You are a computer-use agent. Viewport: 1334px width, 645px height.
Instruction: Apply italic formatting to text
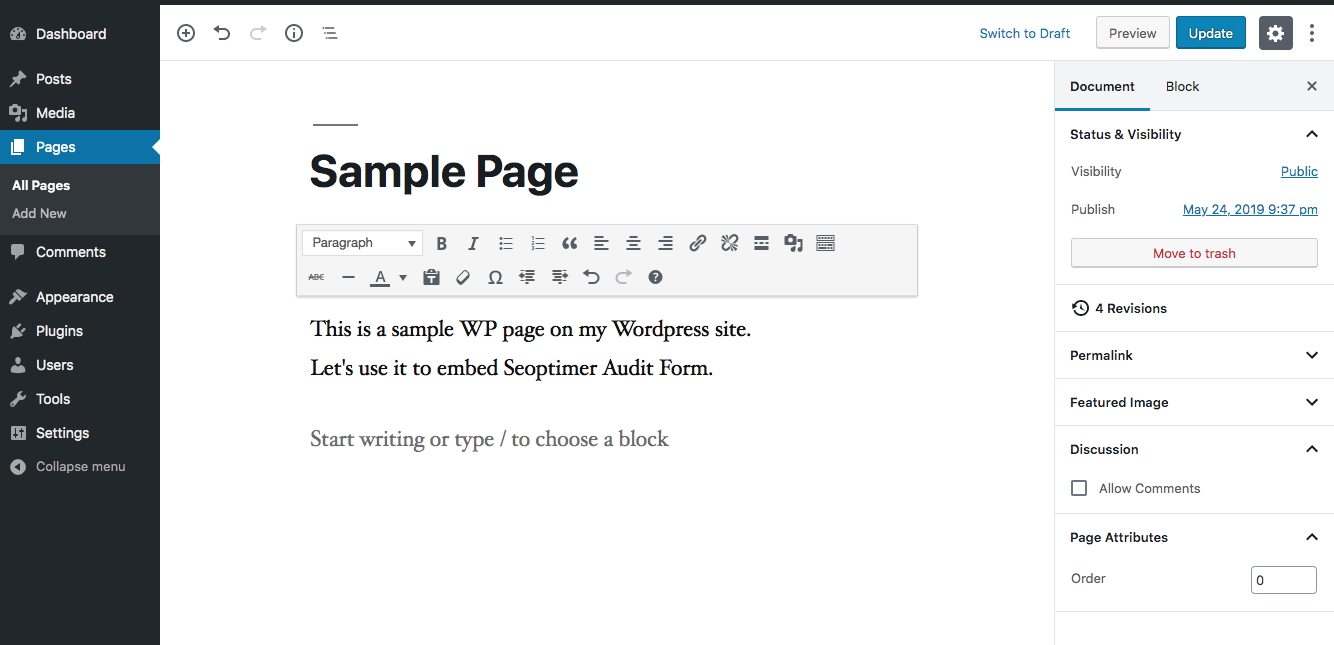click(473, 243)
